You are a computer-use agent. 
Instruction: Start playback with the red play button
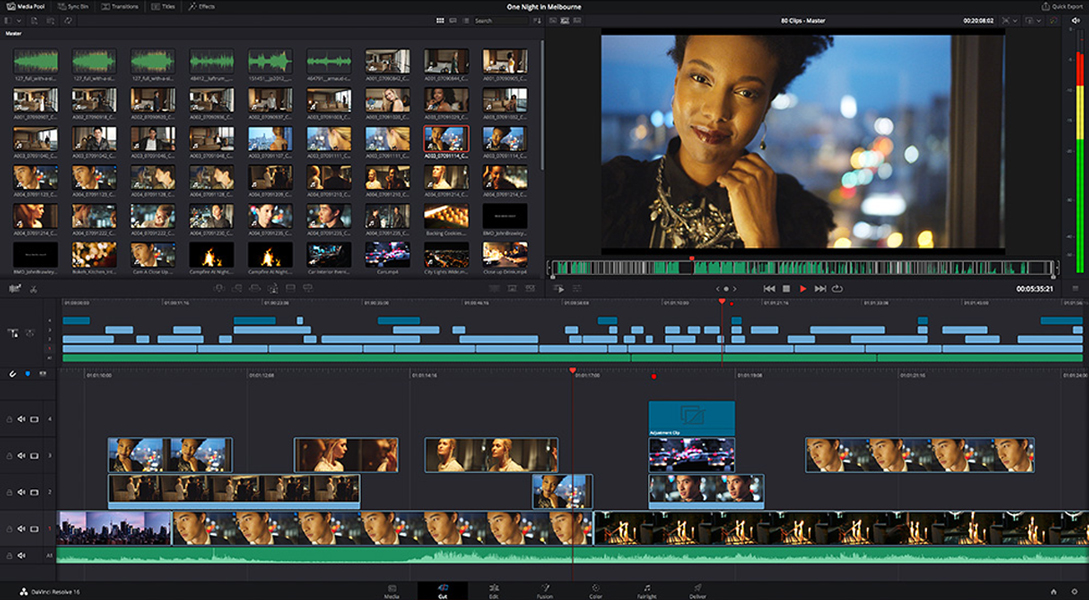coord(803,288)
